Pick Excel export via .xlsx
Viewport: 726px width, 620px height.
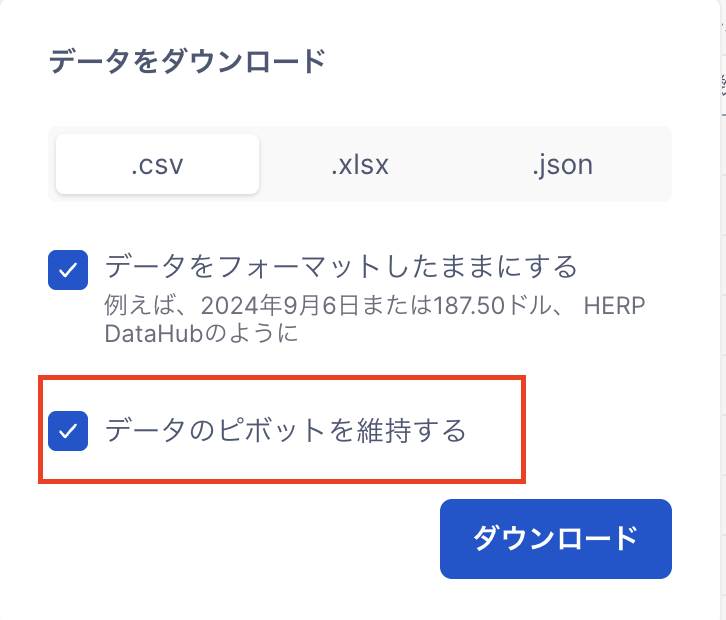pyautogui.click(x=360, y=164)
